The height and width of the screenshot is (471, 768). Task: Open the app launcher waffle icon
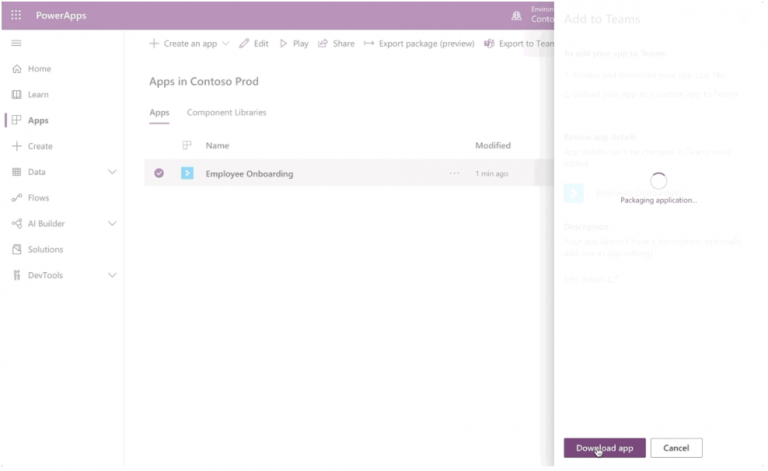(x=16, y=15)
